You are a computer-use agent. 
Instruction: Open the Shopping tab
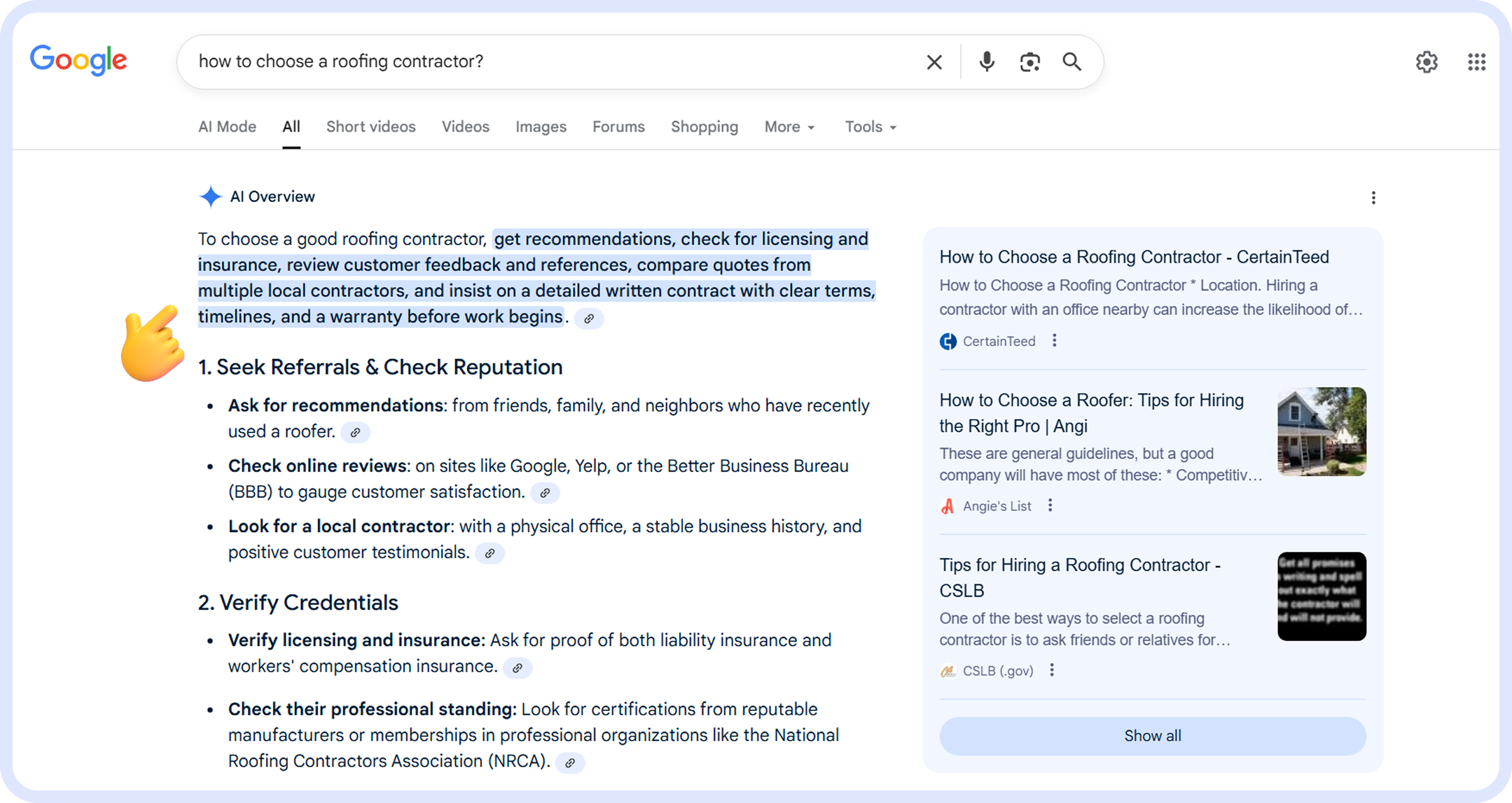(x=704, y=126)
